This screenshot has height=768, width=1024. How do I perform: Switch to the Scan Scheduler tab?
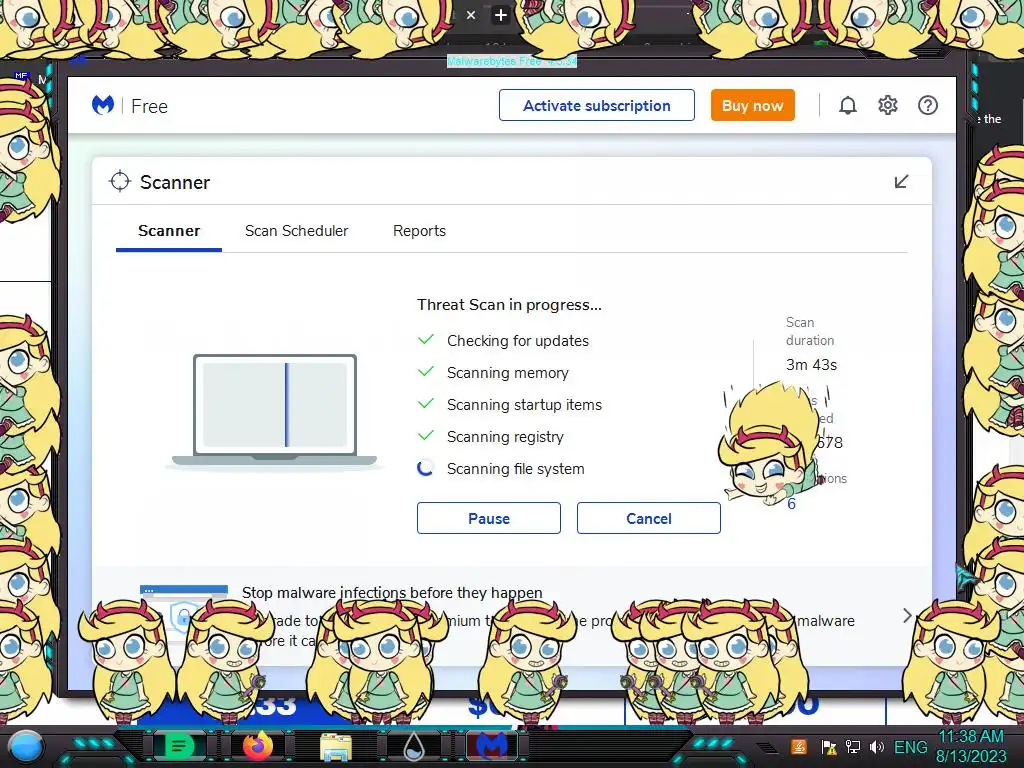(x=296, y=231)
